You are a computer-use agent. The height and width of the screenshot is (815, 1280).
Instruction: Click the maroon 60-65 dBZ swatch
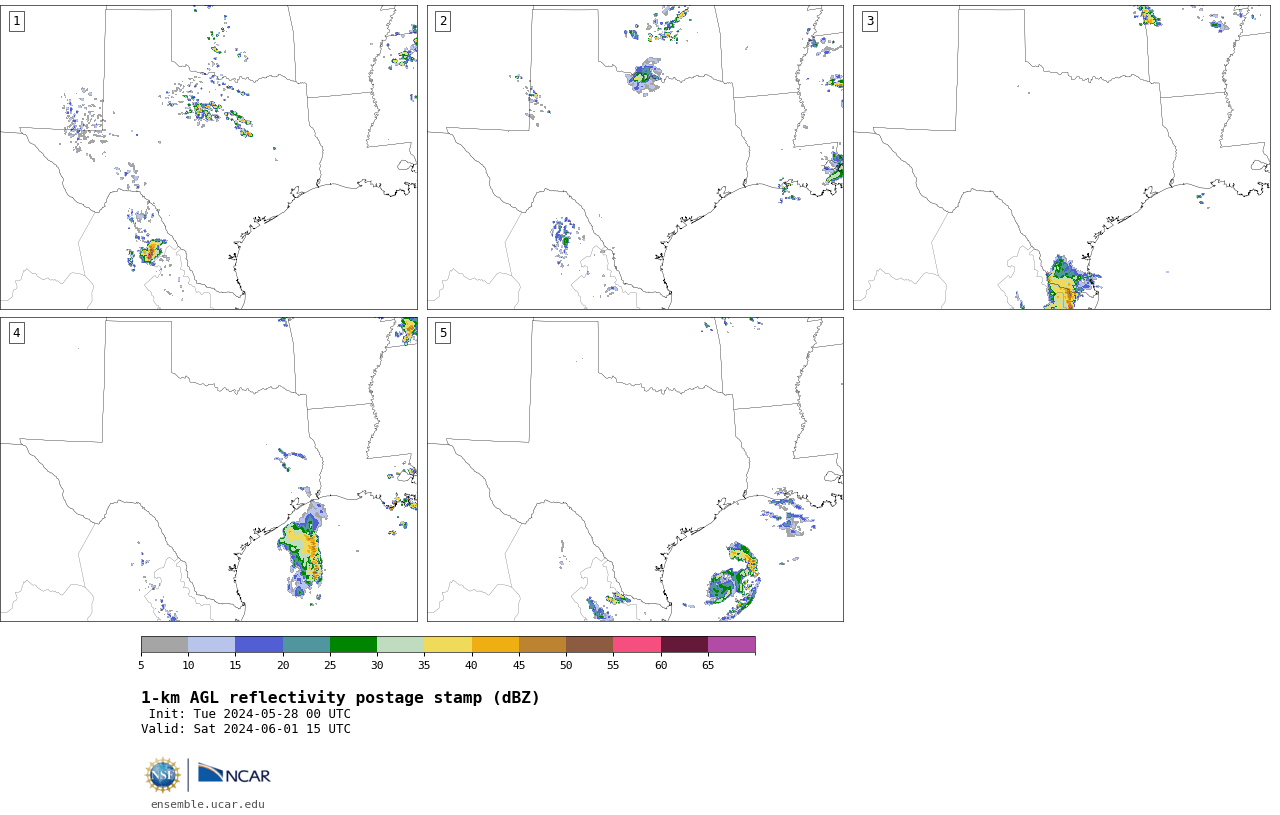(684, 644)
